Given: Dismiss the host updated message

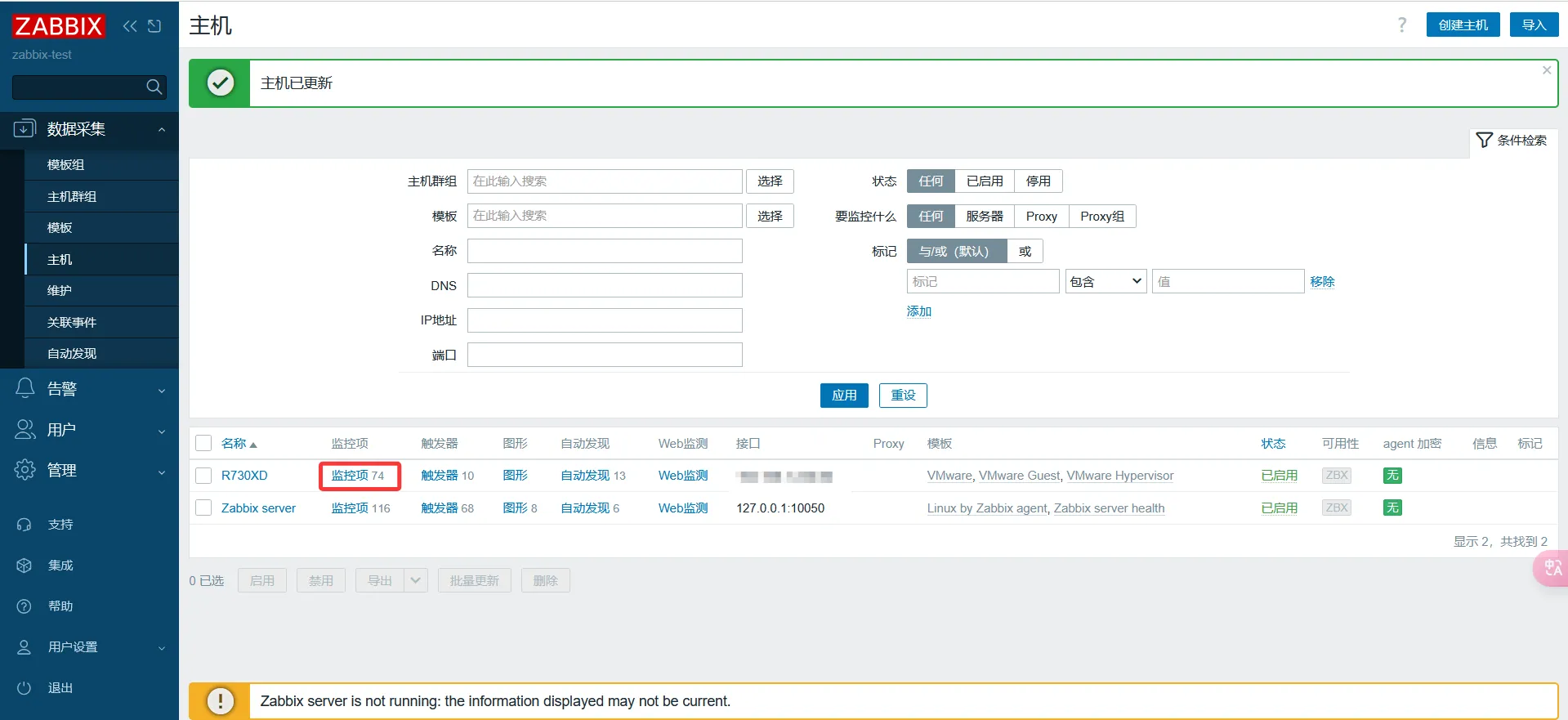Looking at the screenshot, I should tap(1547, 70).
